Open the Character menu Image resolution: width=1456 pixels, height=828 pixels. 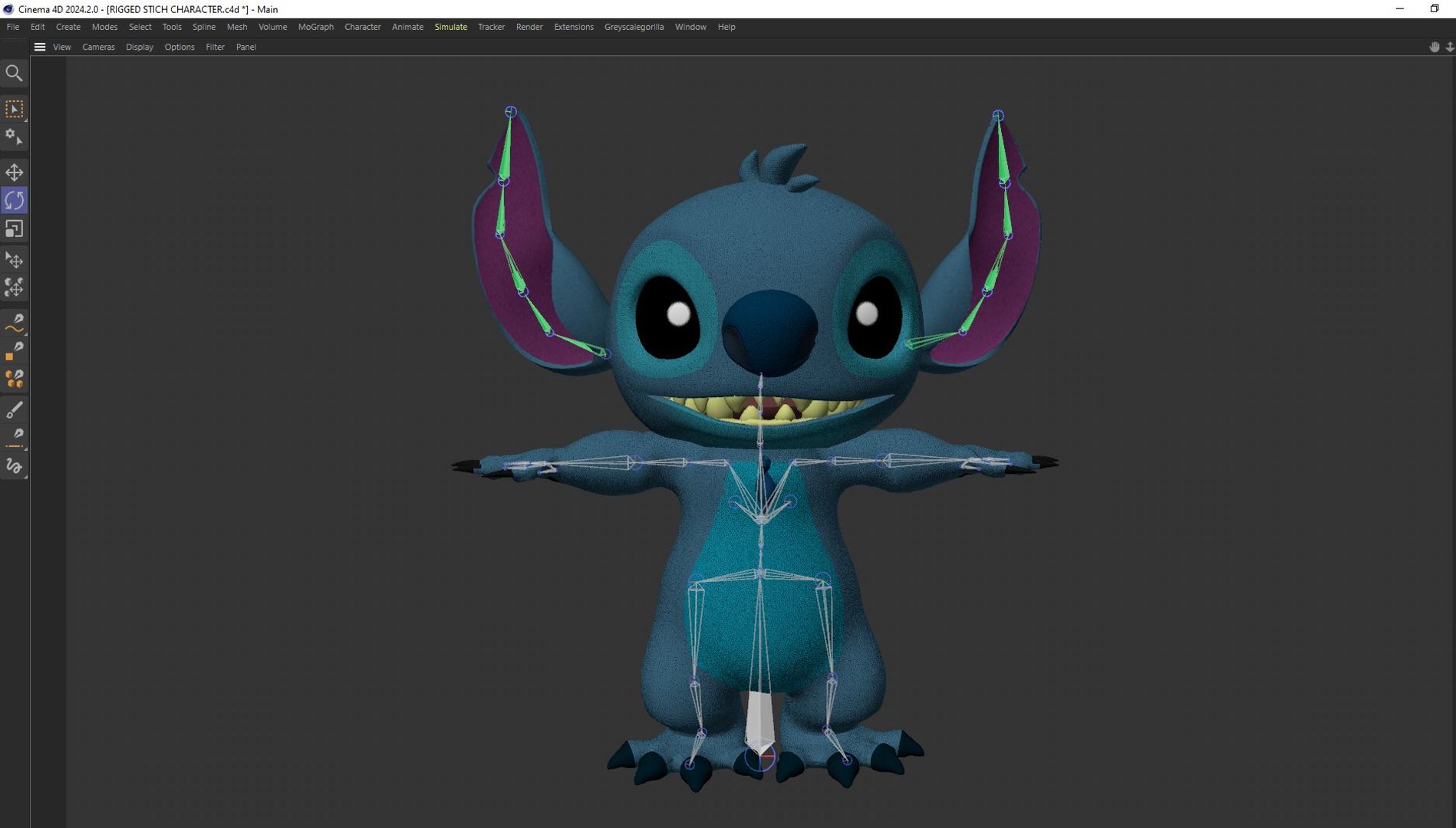(x=363, y=27)
